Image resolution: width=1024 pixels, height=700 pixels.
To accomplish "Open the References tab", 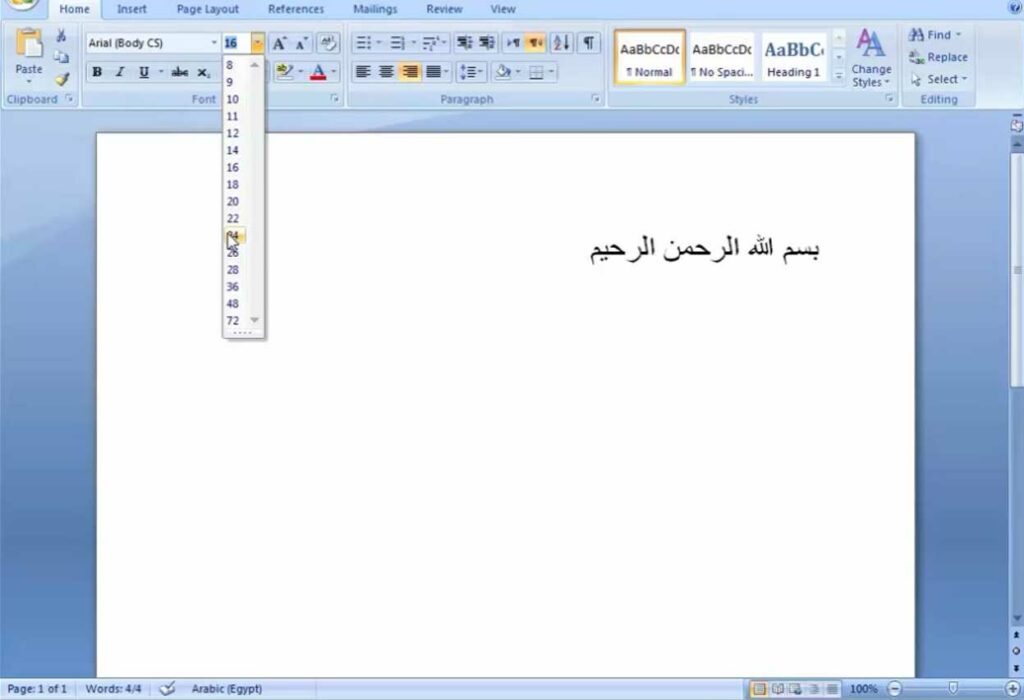I will [x=296, y=9].
